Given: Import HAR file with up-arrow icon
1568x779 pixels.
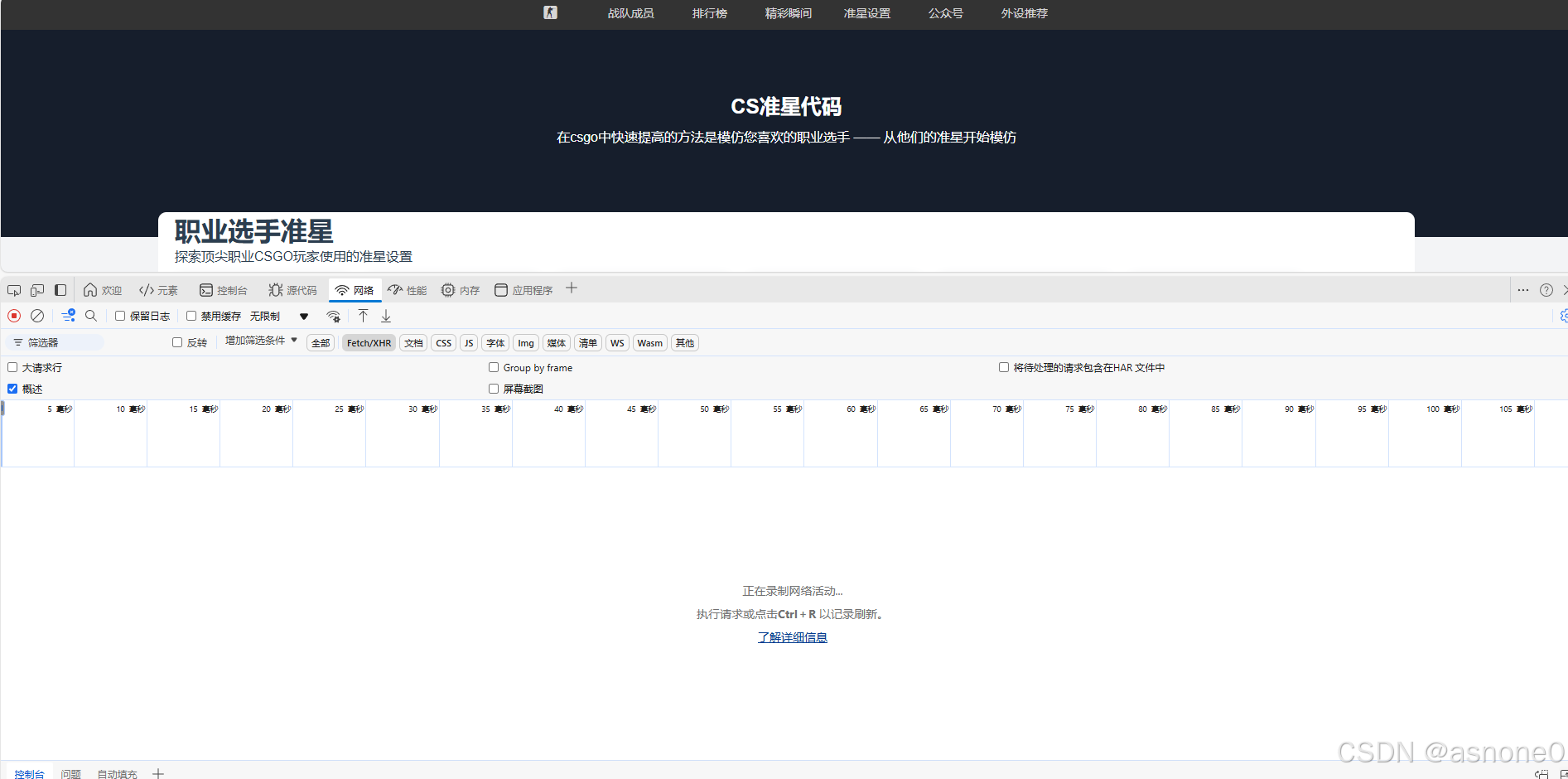Looking at the screenshot, I should pos(363,316).
